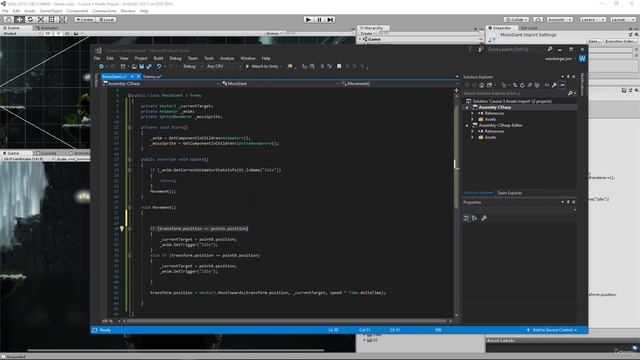
Task: Toggle Local handle rotation in Unity
Action: tap(106, 19)
